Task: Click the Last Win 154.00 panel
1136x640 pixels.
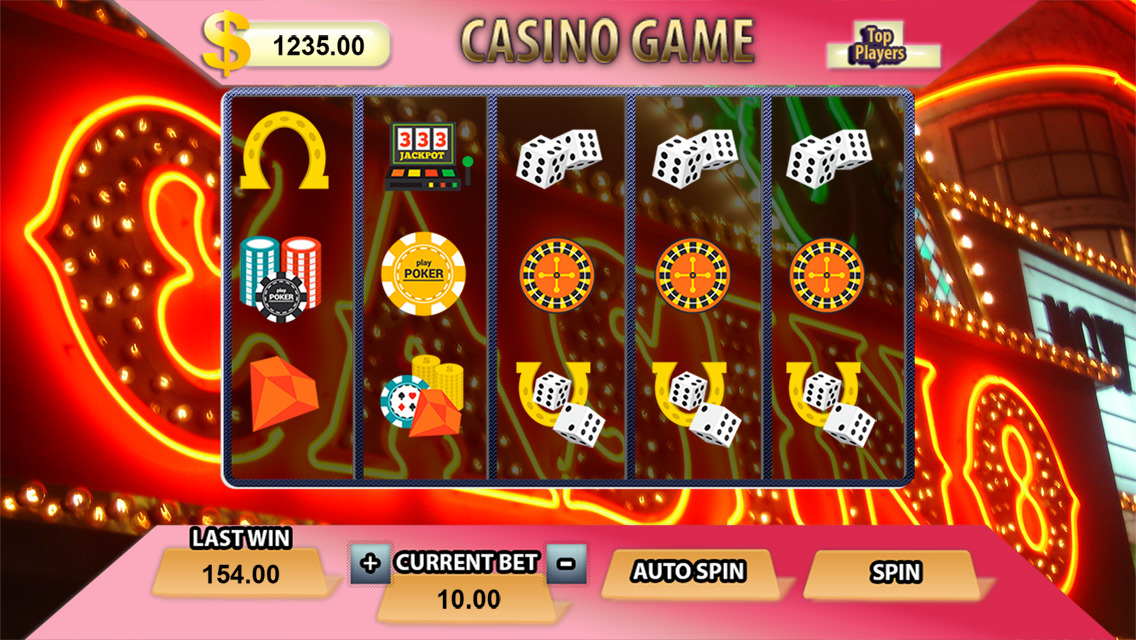Action: coord(241,573)
